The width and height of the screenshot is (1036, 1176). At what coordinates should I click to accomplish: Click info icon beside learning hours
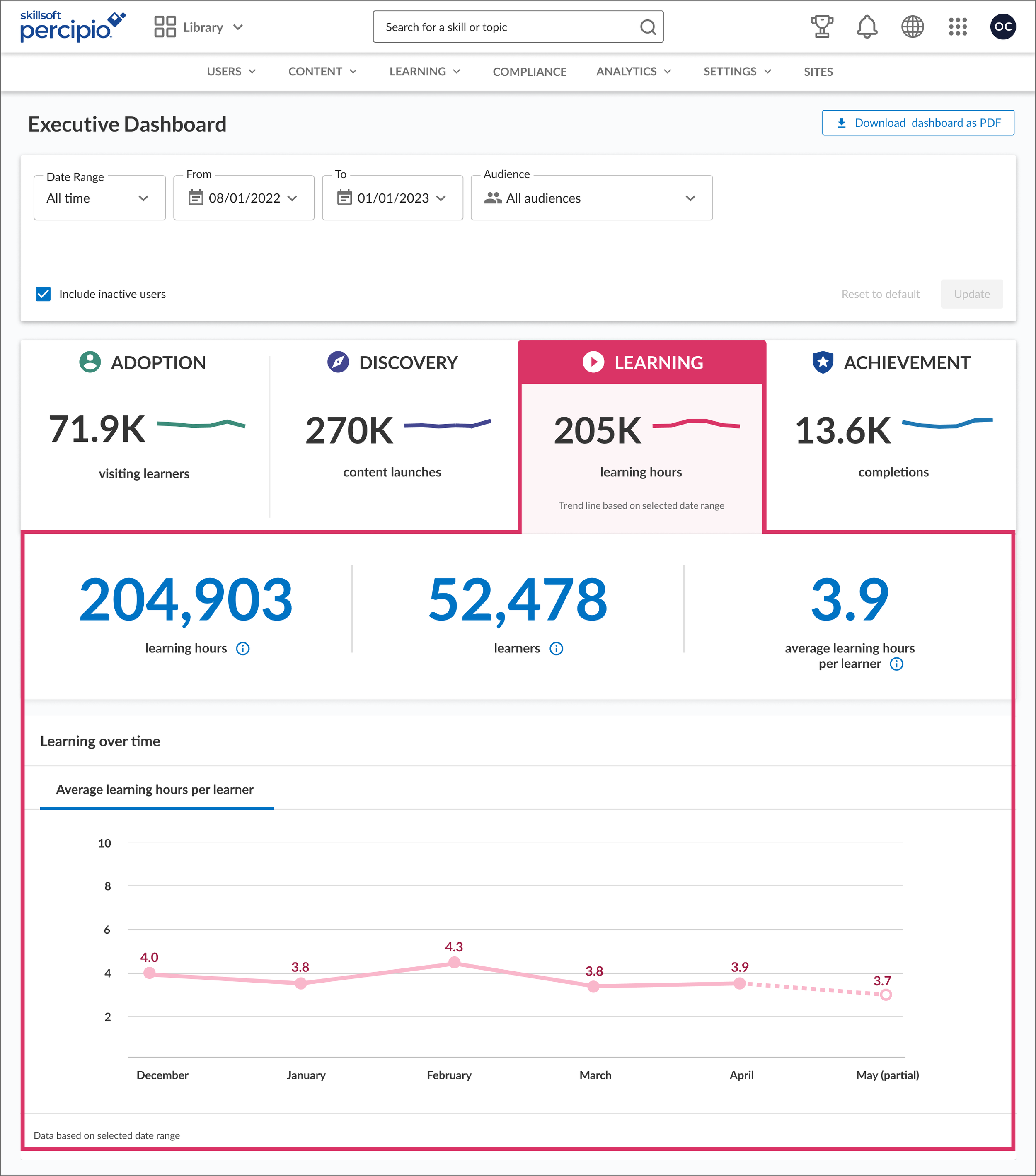pyautogui.click(x=243, y=648)
